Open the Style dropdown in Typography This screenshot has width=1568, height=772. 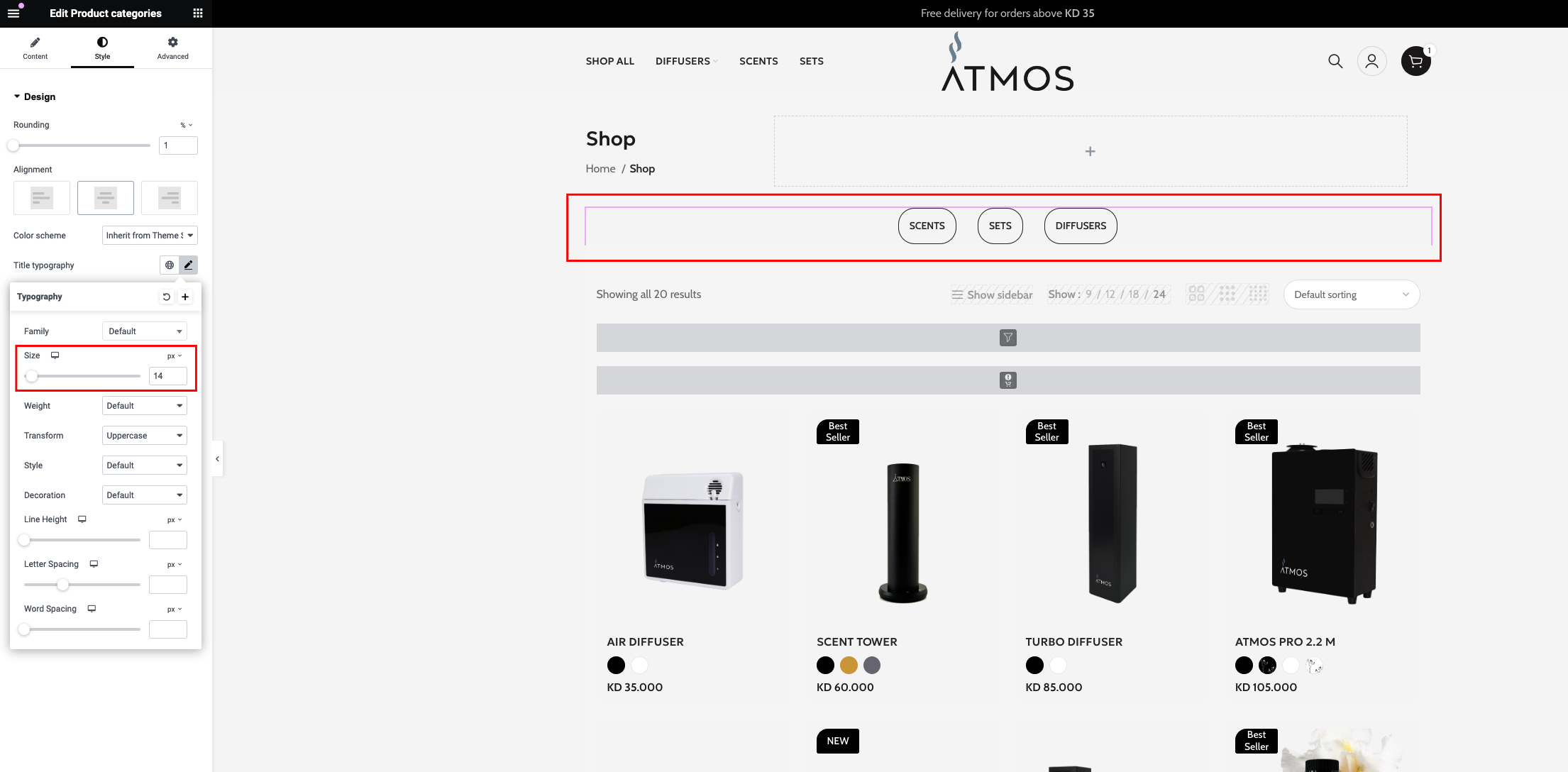coord(145,465)
